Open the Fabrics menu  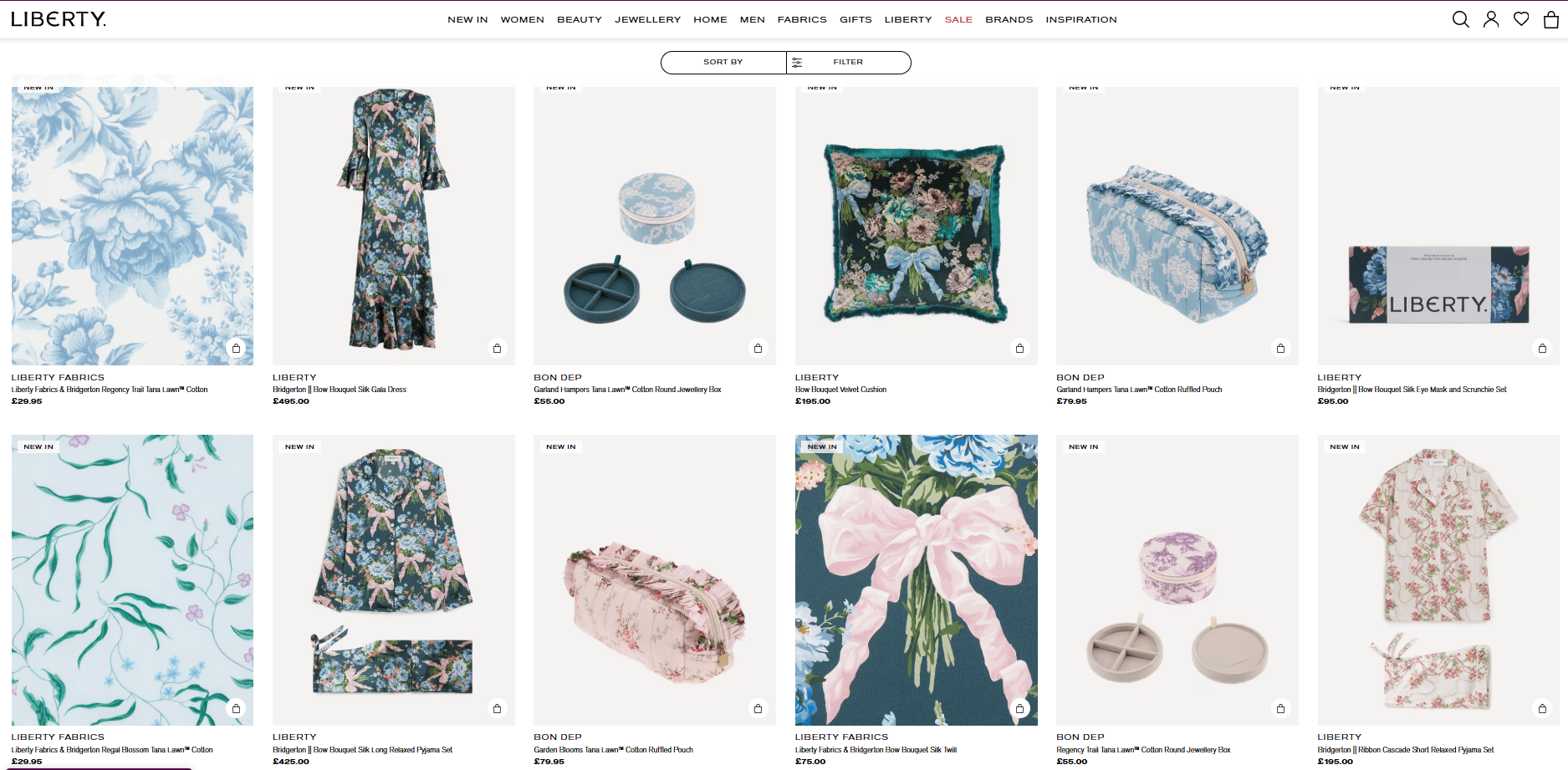click(802, 20)
